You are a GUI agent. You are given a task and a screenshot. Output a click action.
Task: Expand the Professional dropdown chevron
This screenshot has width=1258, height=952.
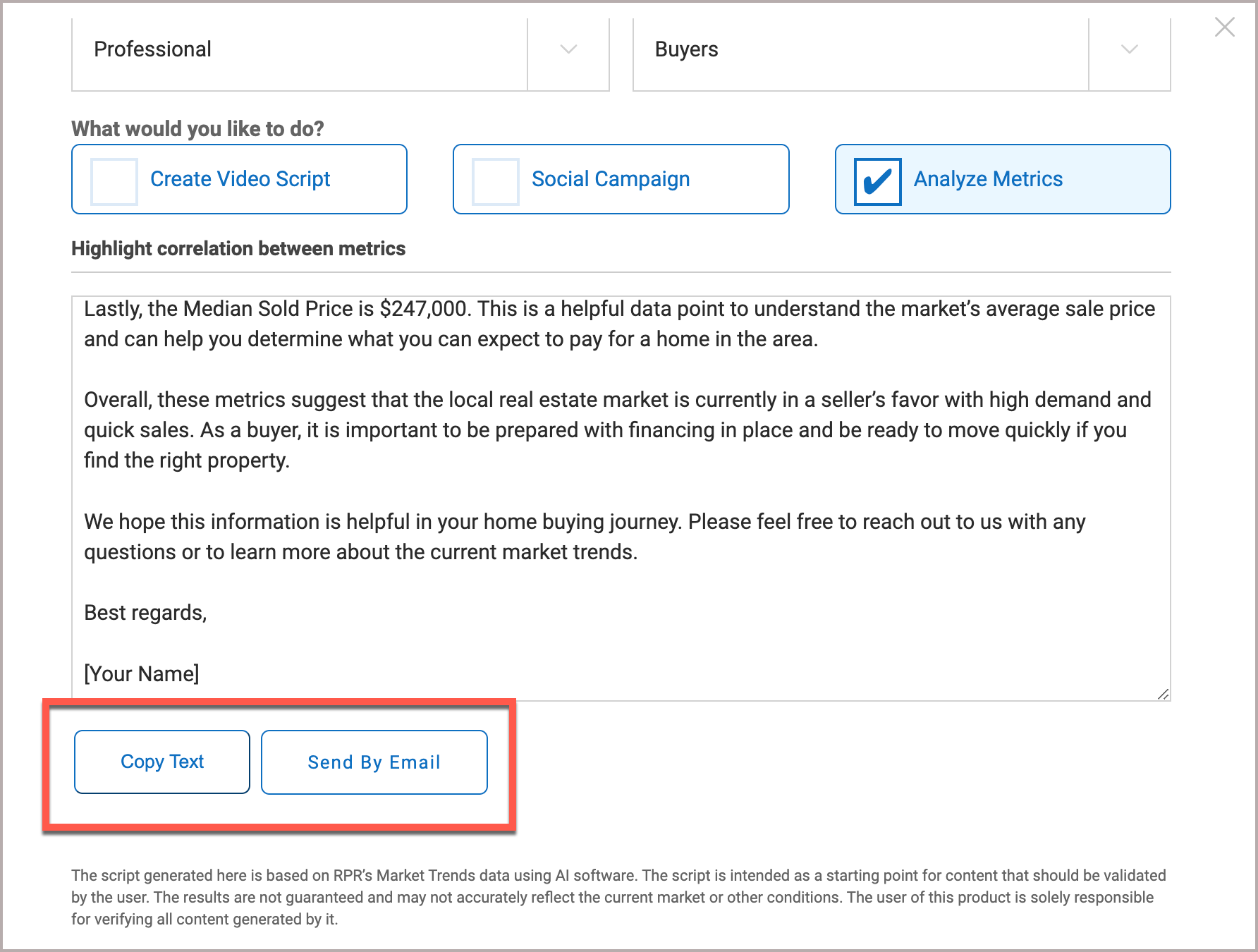tap(568, 49)
